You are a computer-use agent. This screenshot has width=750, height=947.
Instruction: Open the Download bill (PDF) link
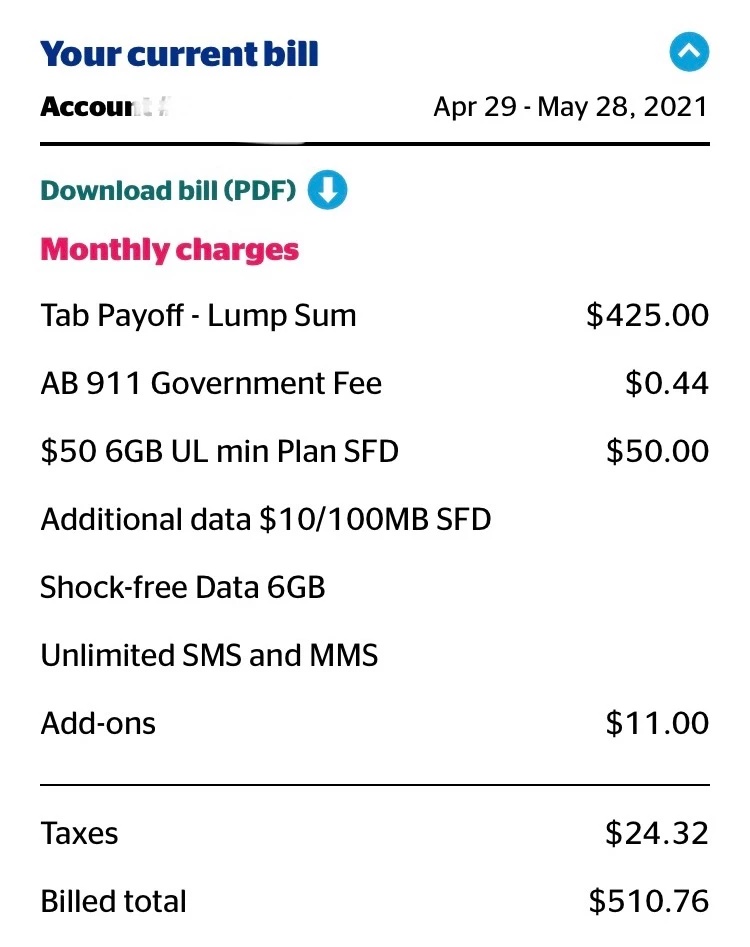click(x=168, y=190)
